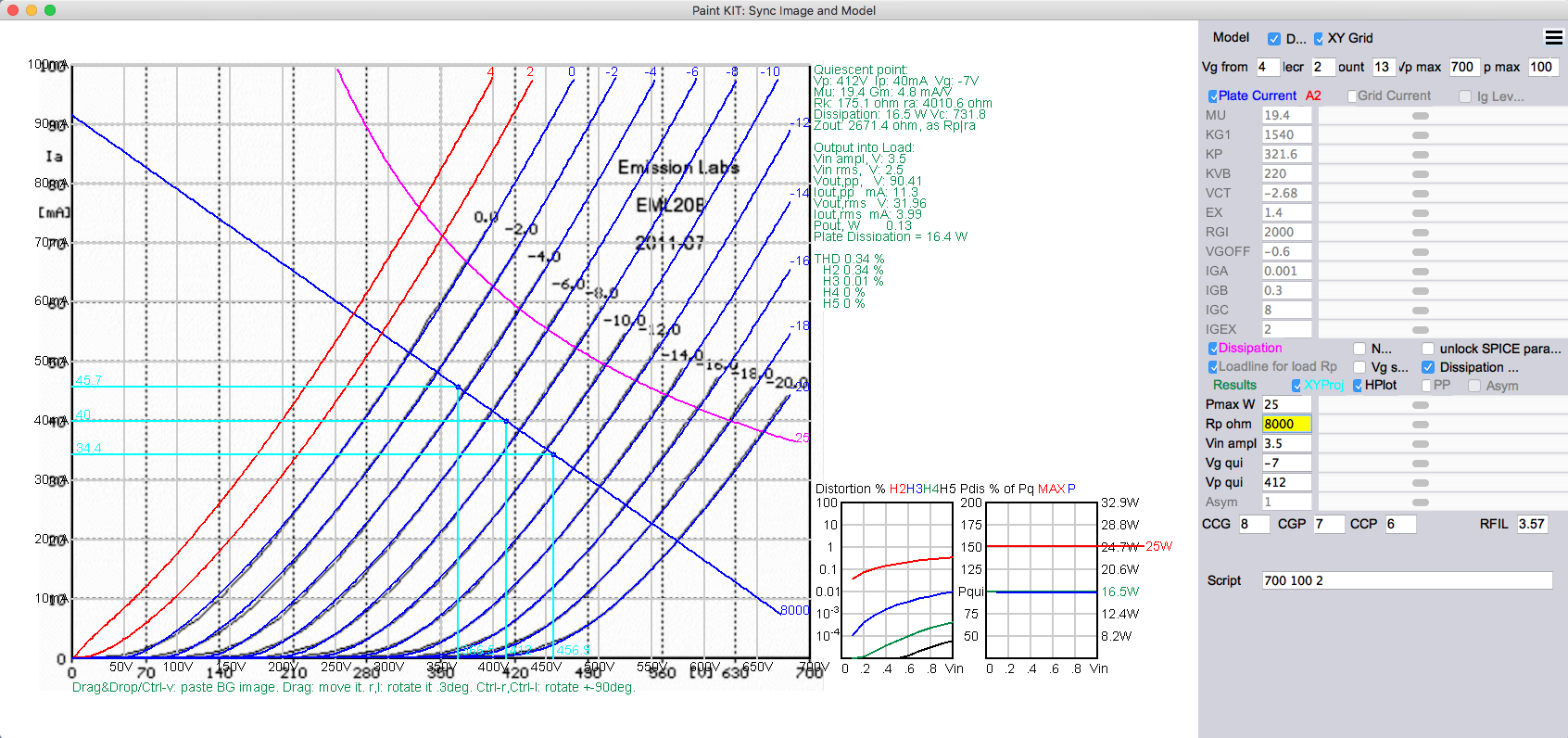Image resolution: width=1568 pixels, height=738 pixels.
Task: Click the KG1 slider handle
Action: tap(1420, 135)
